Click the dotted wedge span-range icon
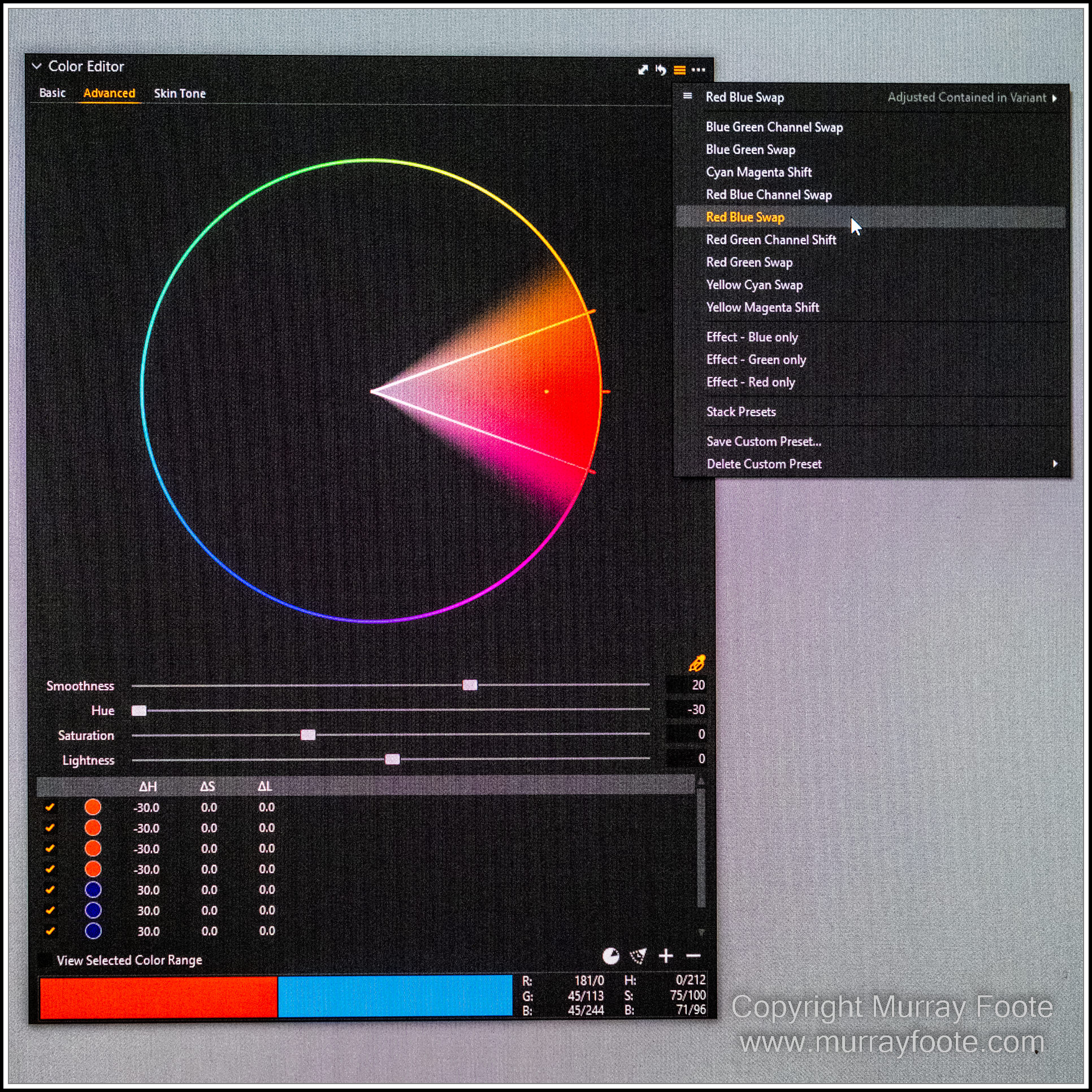1092x1092 pixels. click(638, 956)
